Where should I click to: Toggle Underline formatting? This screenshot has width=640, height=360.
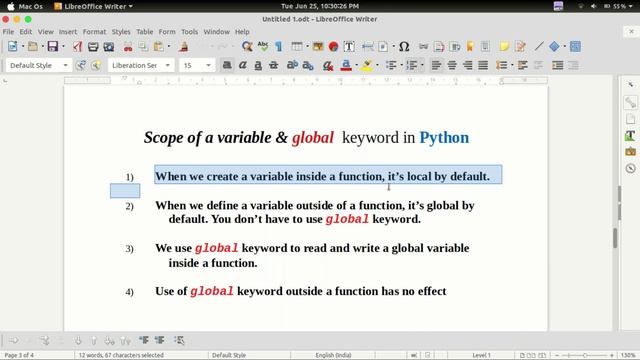(258, 65)
